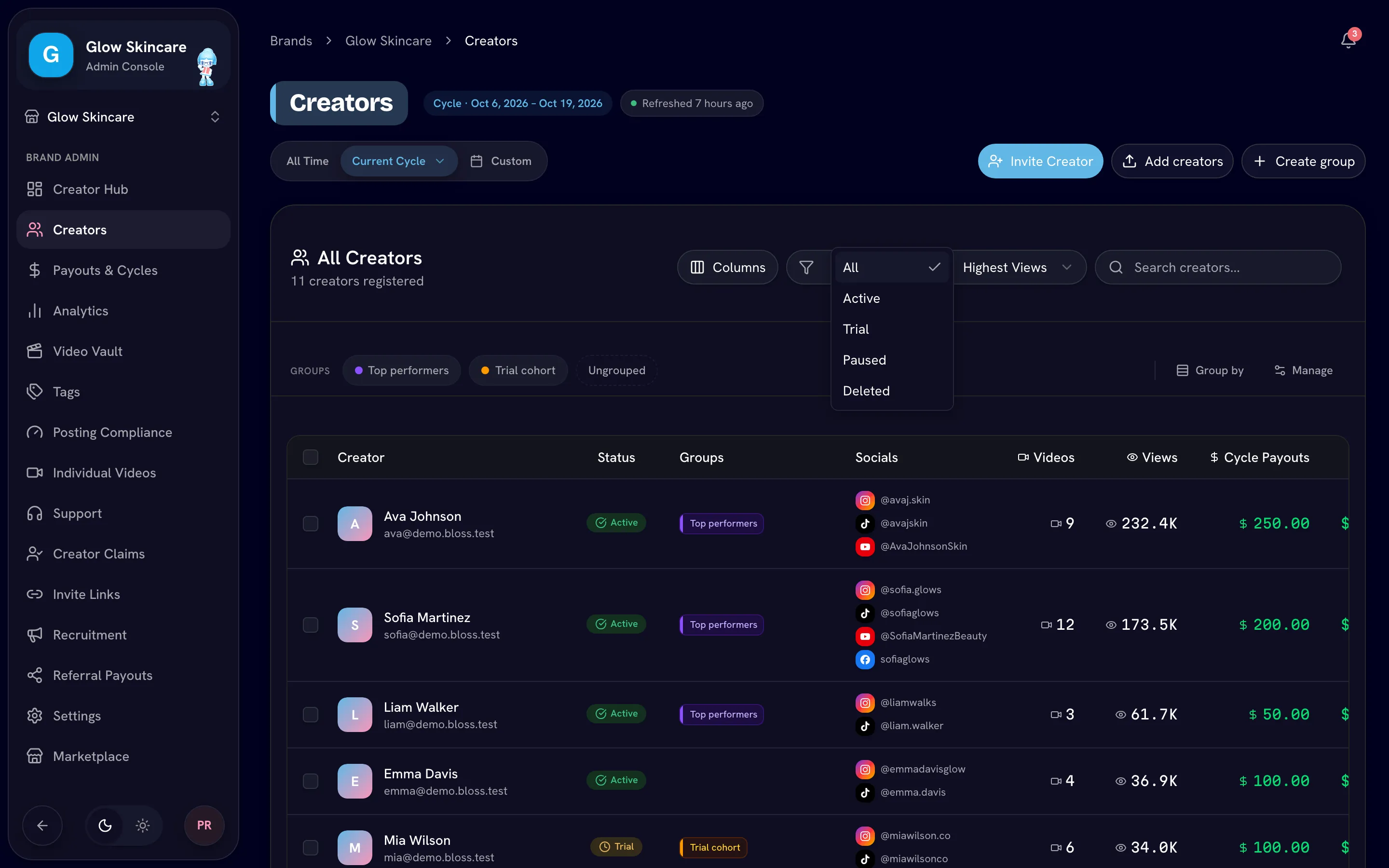The height and width of the screenshot is (868, 1389).
Task: Open Posting Compliance page
Action: point(123,432)
